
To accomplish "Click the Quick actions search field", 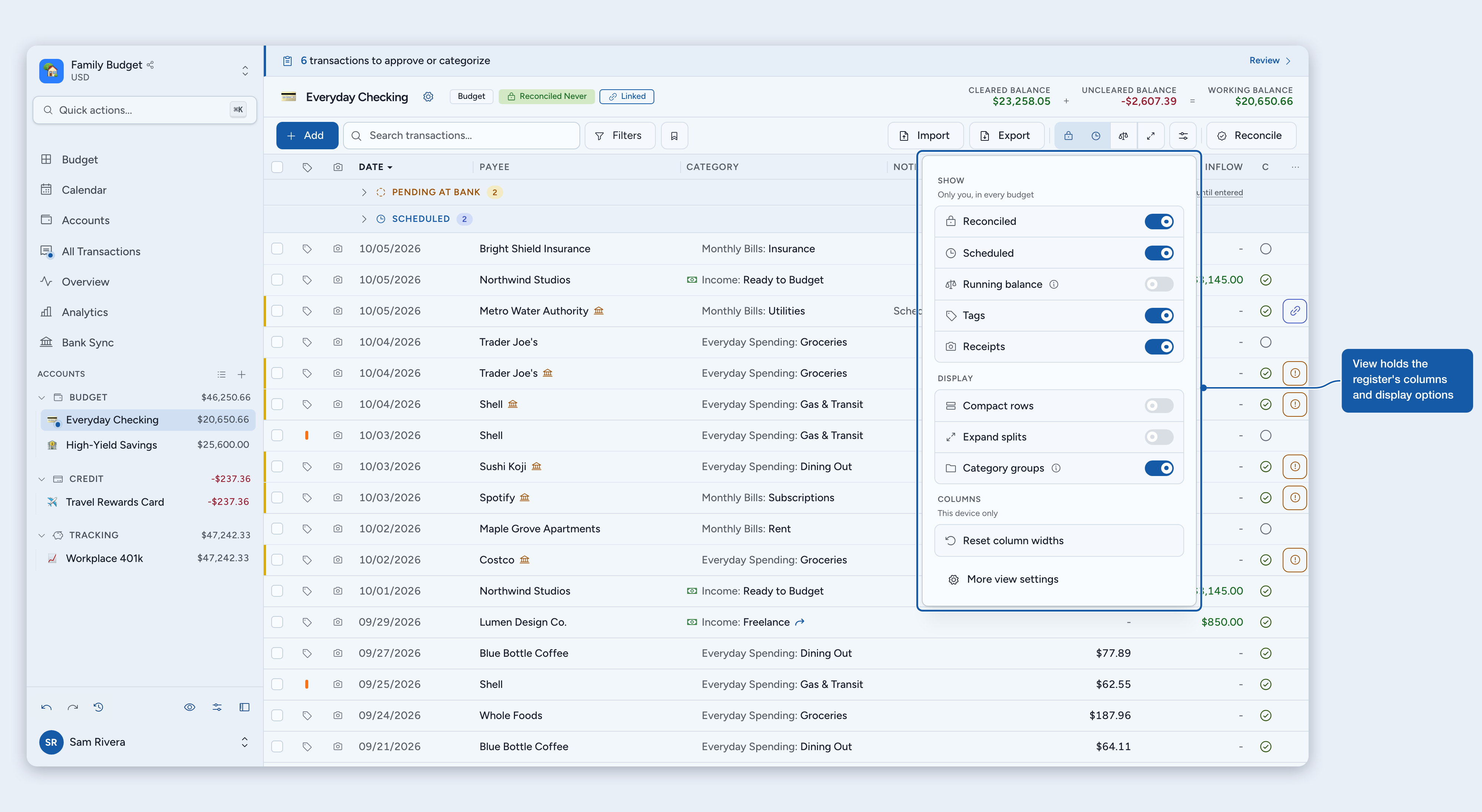I will click(144, 110).
